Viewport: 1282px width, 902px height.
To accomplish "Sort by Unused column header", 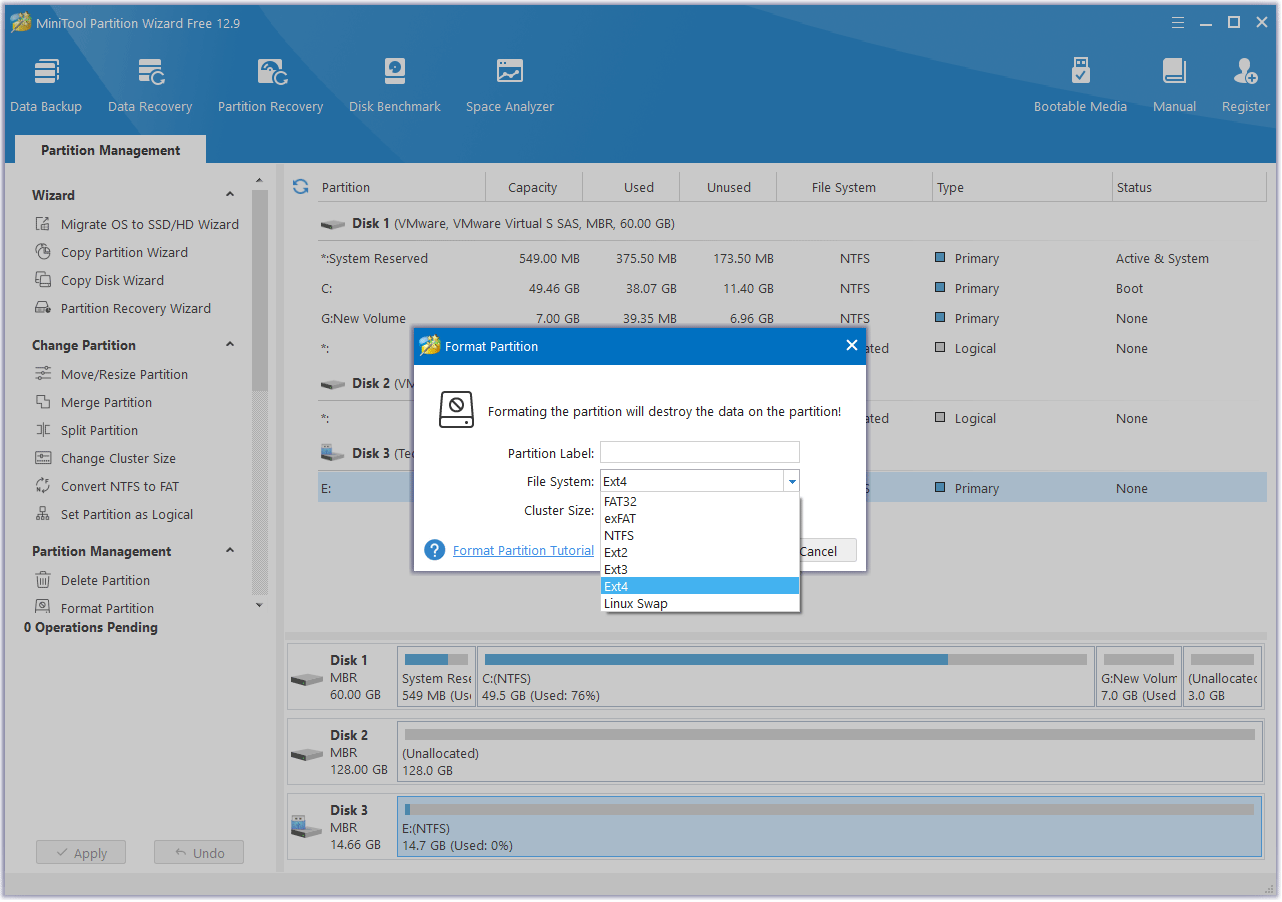I will click(x=729, y=187).
